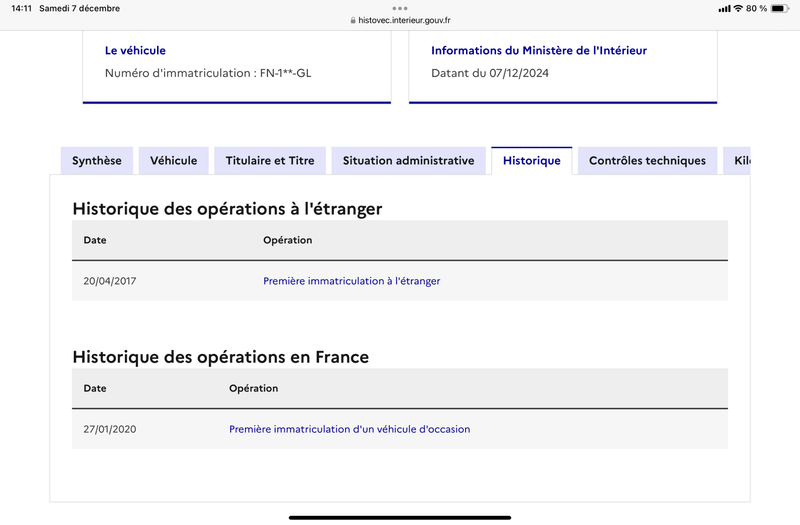Open the Synthèse tab
The width and height of the screenshot is (800, 525).
click(97, 161)
